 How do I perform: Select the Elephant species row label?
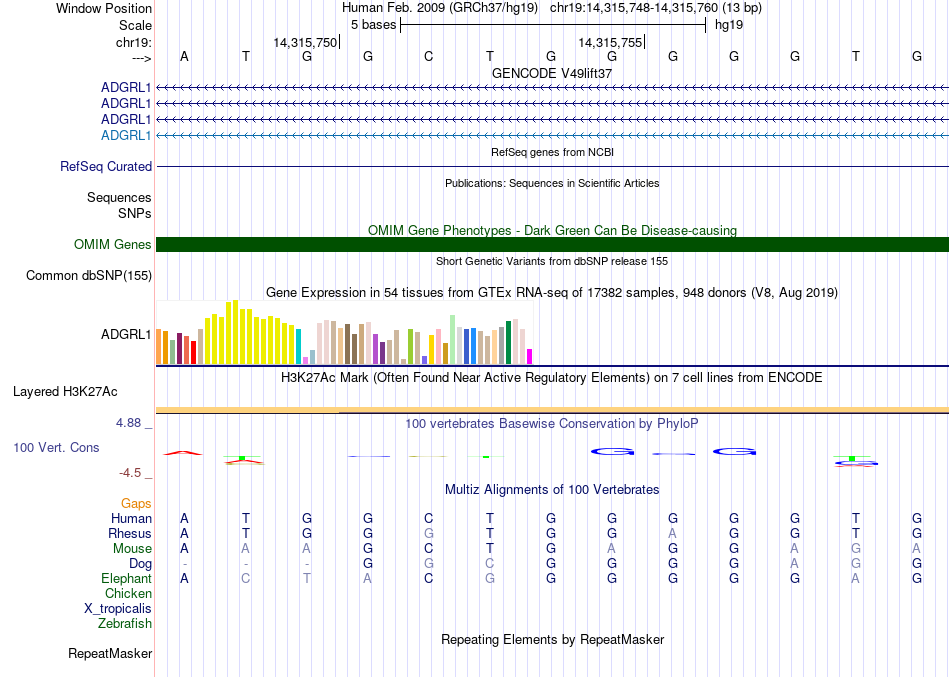point(126,579)
